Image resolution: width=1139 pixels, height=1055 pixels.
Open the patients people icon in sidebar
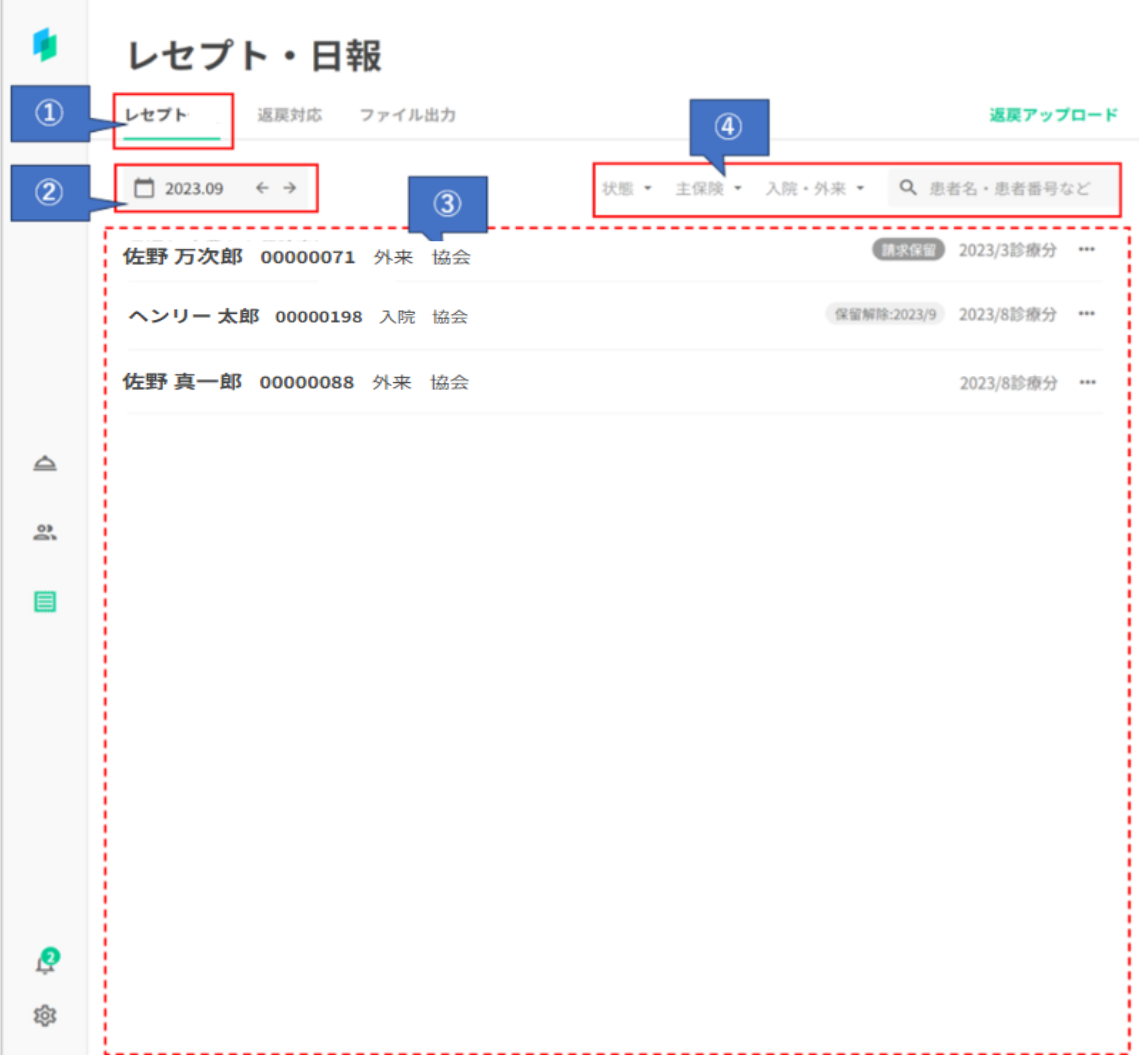coord(45,532)
